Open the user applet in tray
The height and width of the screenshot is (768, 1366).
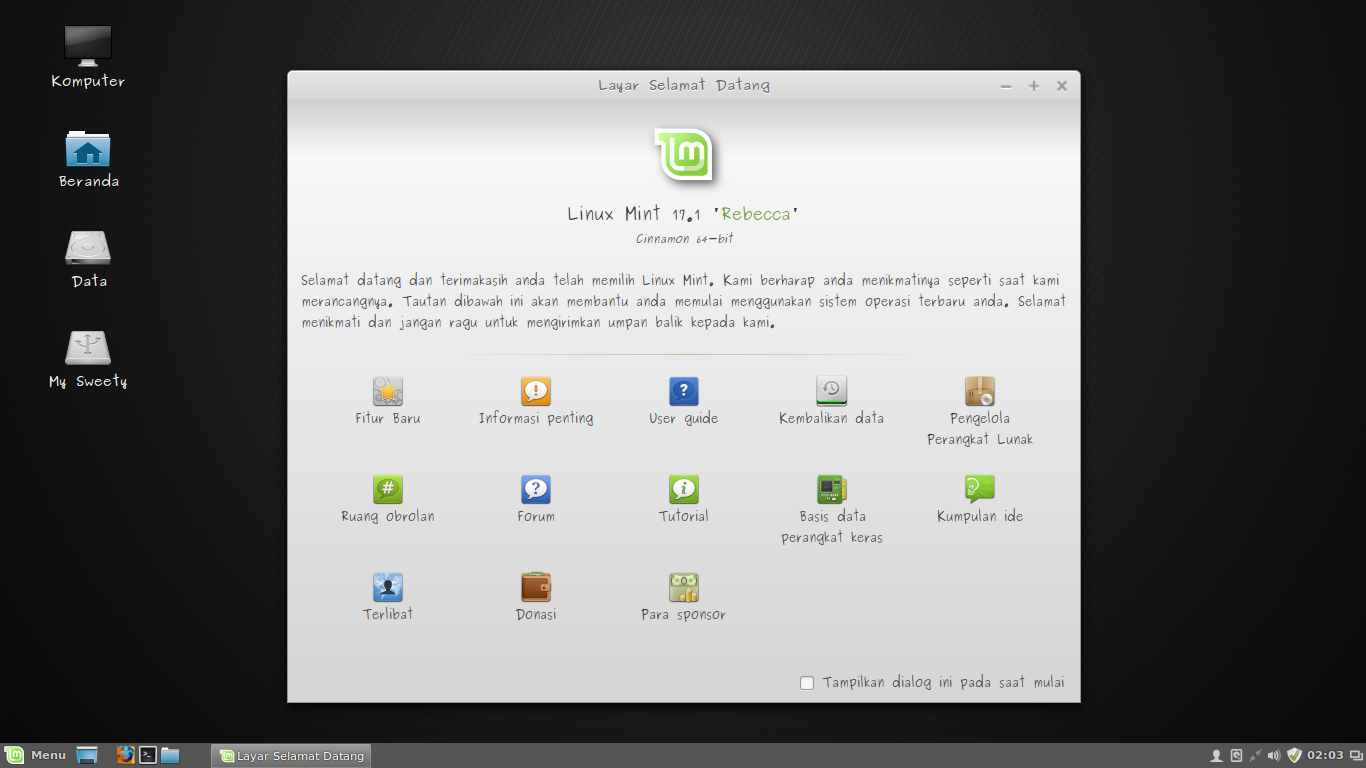click(x=1216, y=755)
